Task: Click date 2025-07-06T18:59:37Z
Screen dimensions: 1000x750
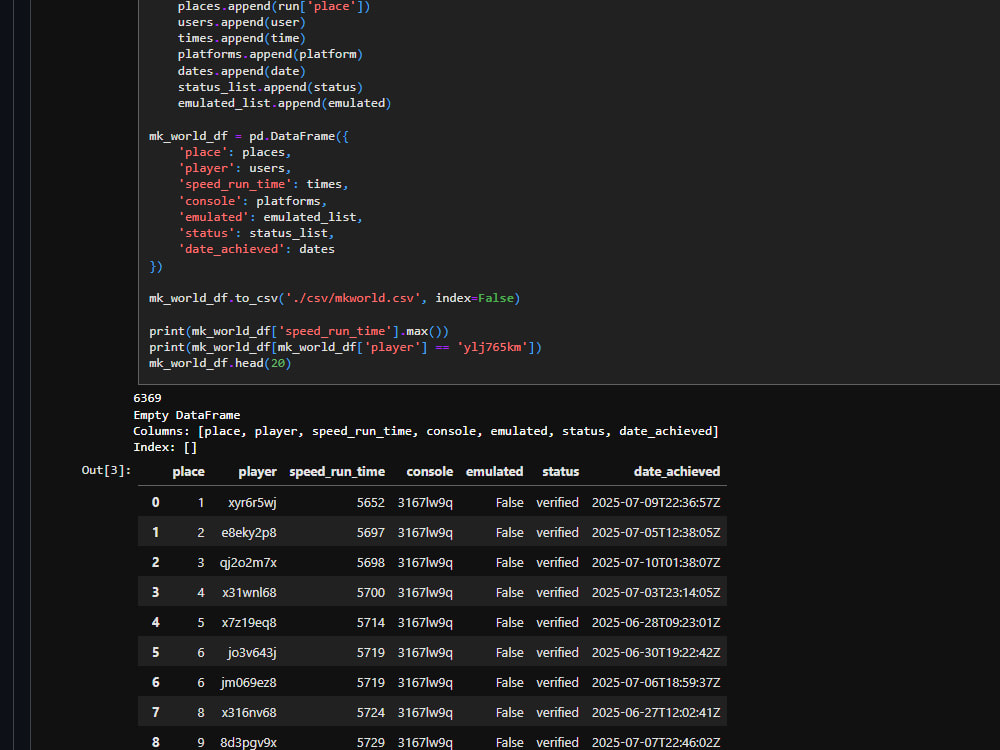Action: 656,682
